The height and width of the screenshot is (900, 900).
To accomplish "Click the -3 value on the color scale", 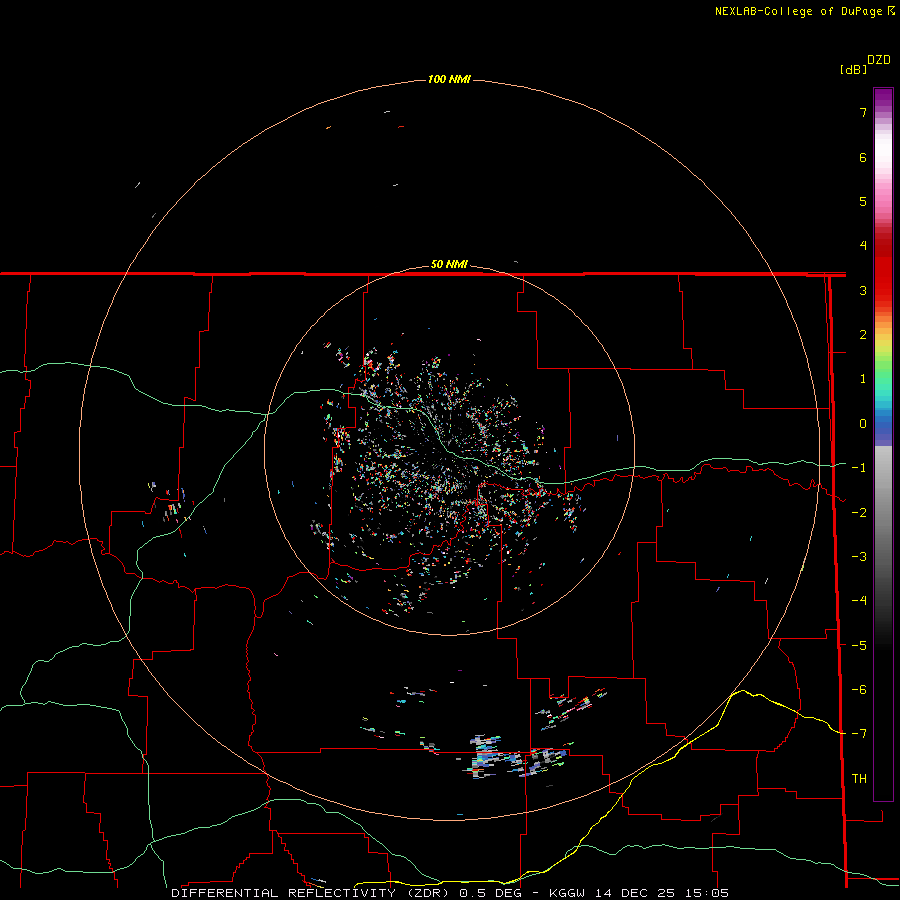I will pyautogui.click(x=859, y=557).
